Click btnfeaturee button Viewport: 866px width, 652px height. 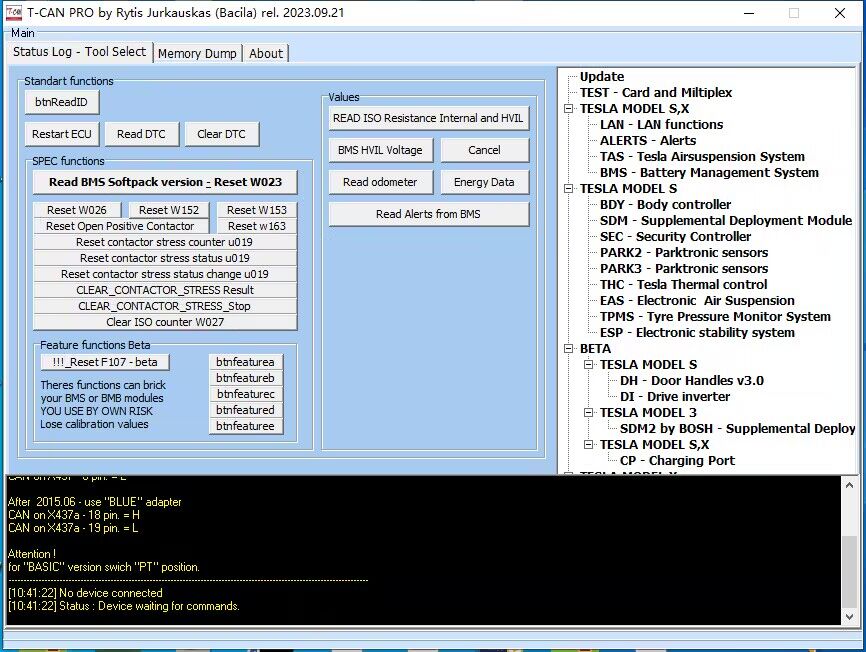246,426
